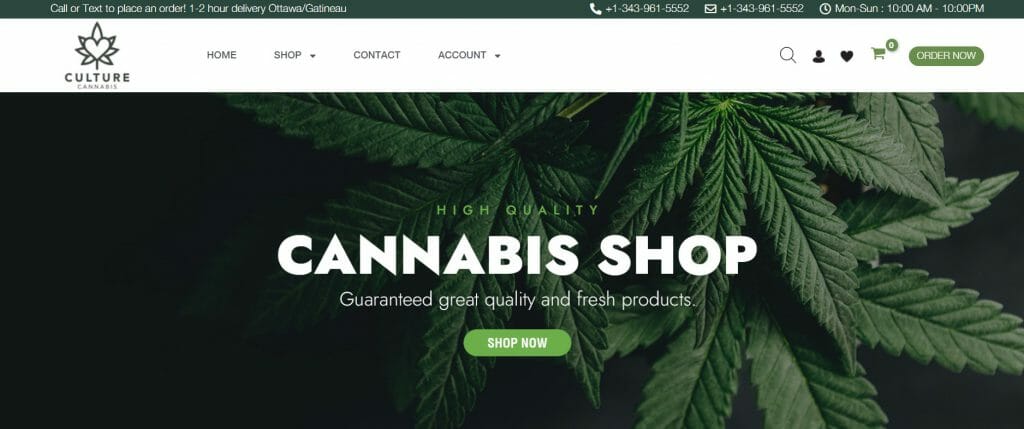The image size is (1024, 429).
Task: Click the phone icon in top bar
Action: tap(595, 8)
